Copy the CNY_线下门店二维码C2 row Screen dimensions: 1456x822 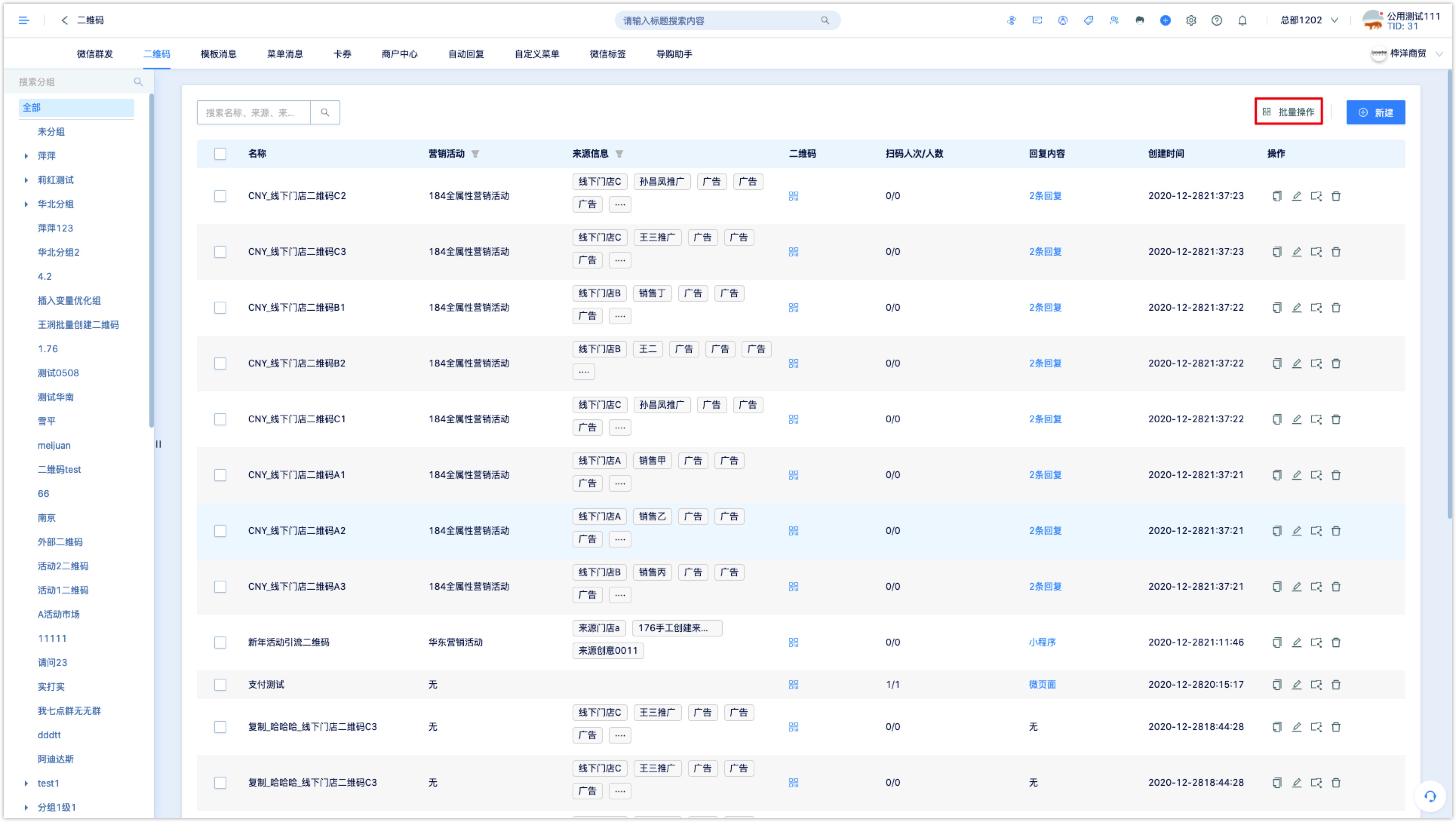(x=1277, y=196)
